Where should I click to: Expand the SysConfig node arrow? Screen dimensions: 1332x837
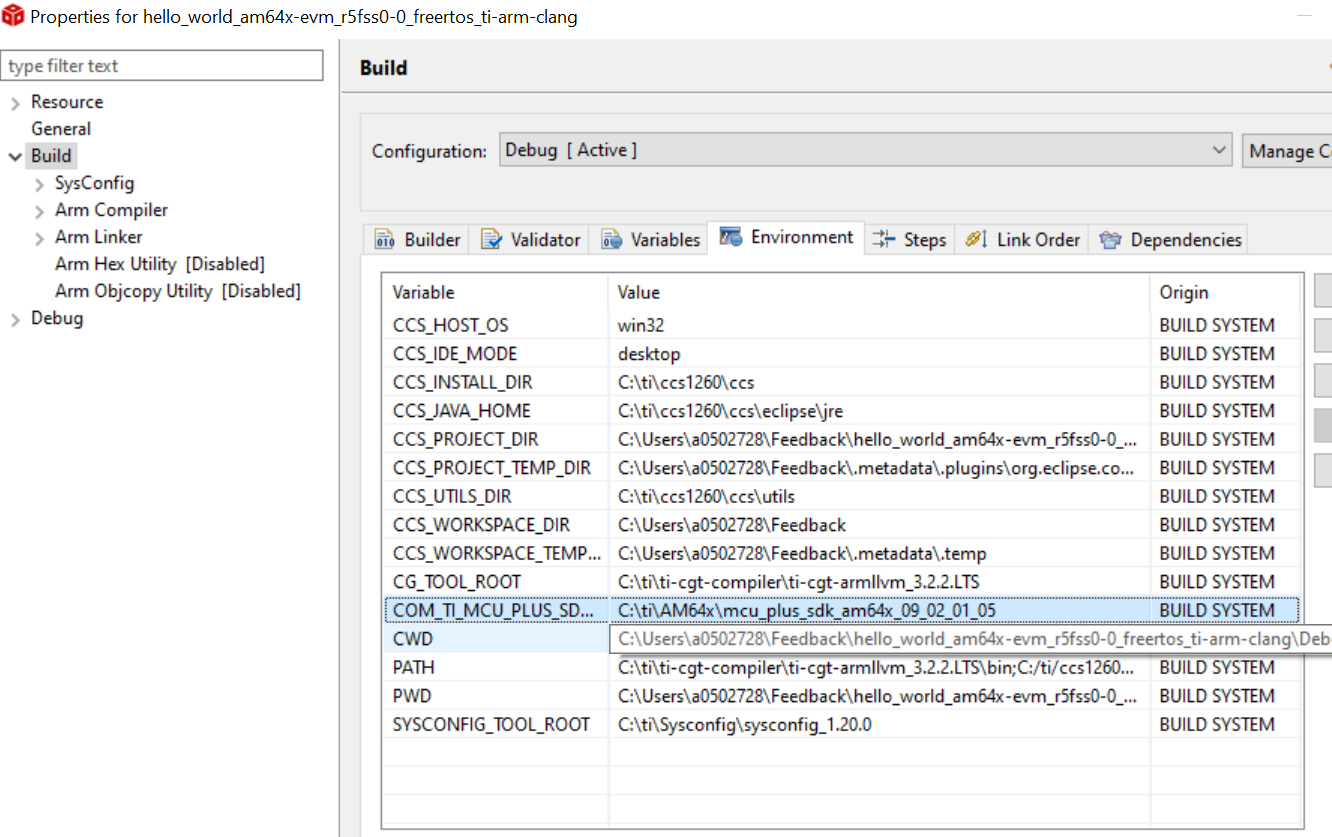[x=39, y=184]
